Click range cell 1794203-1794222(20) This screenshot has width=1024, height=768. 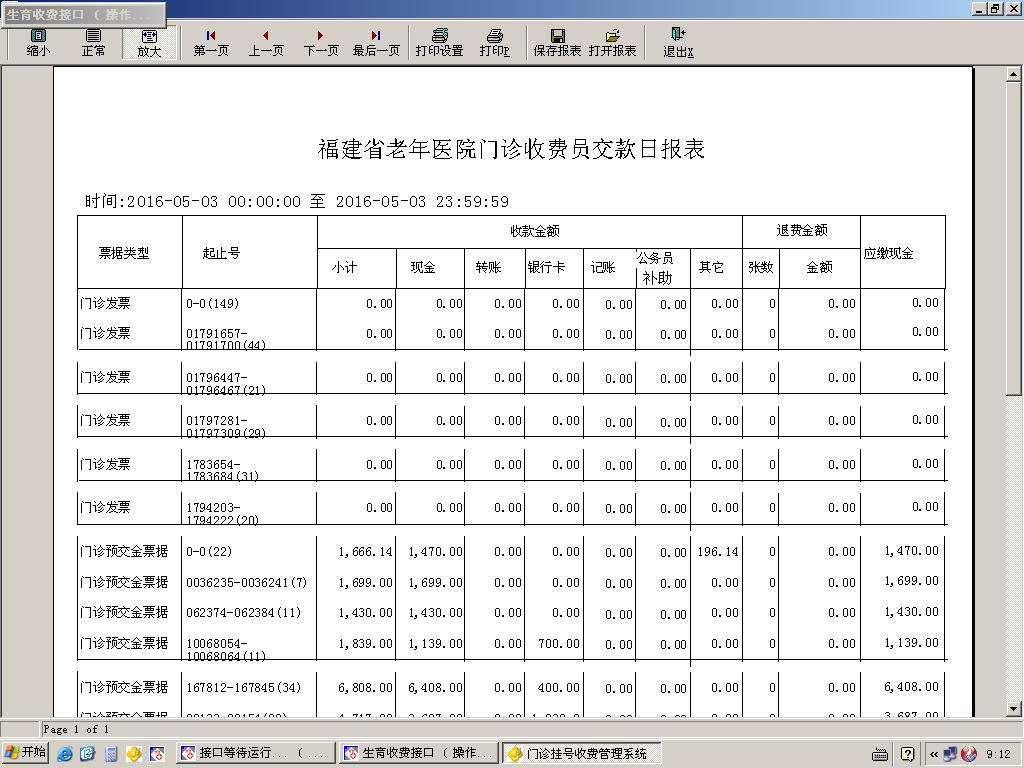[x=223, y=513]
